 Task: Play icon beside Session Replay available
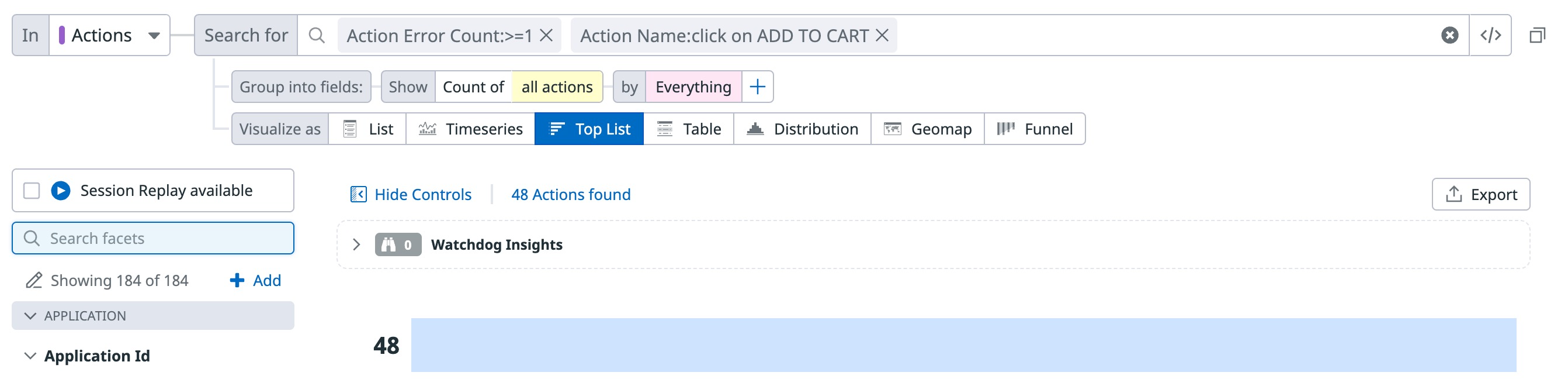[60, 191]
